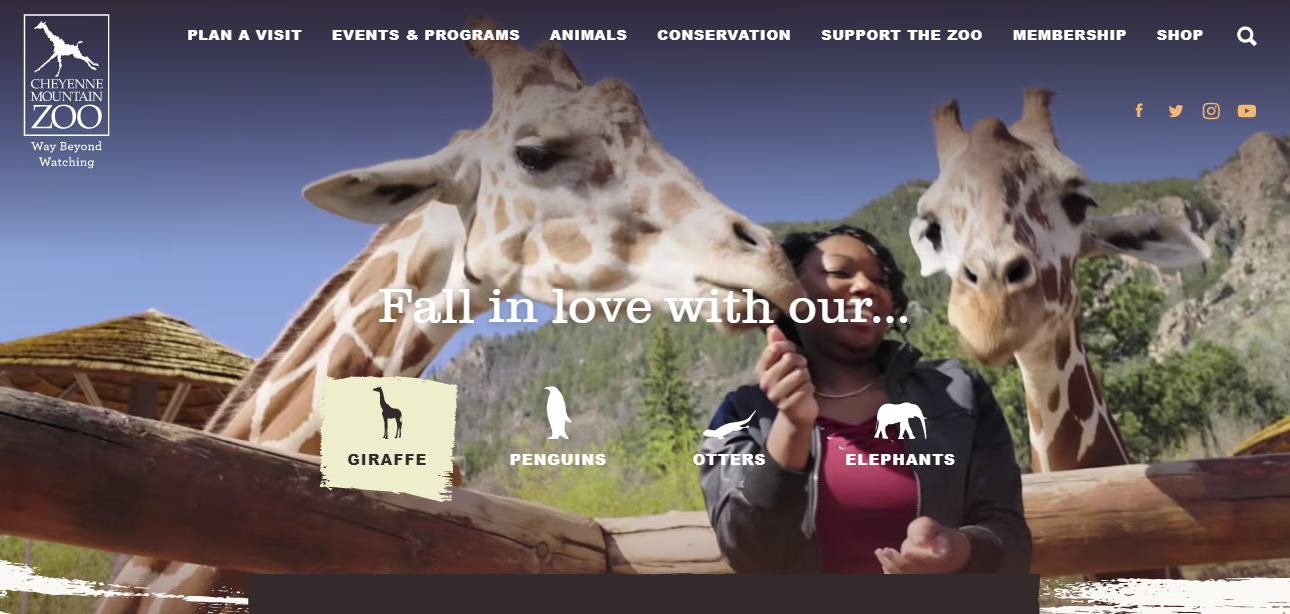Open the Support the Zoo menu

tap(902, 35)
